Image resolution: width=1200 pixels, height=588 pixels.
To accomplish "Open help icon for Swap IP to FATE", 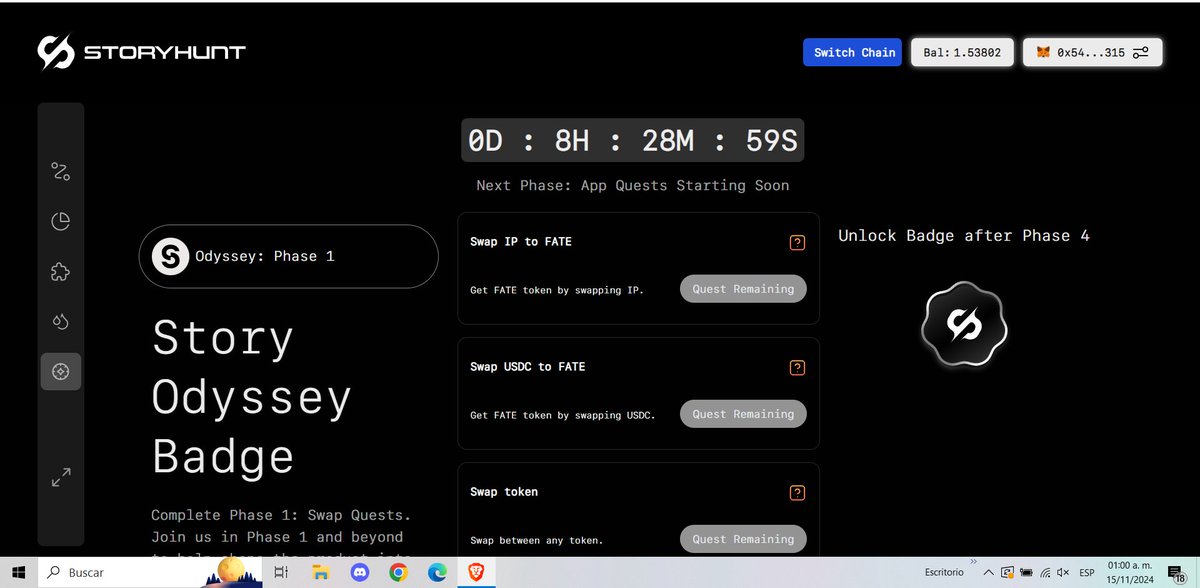I will point(797,242).
